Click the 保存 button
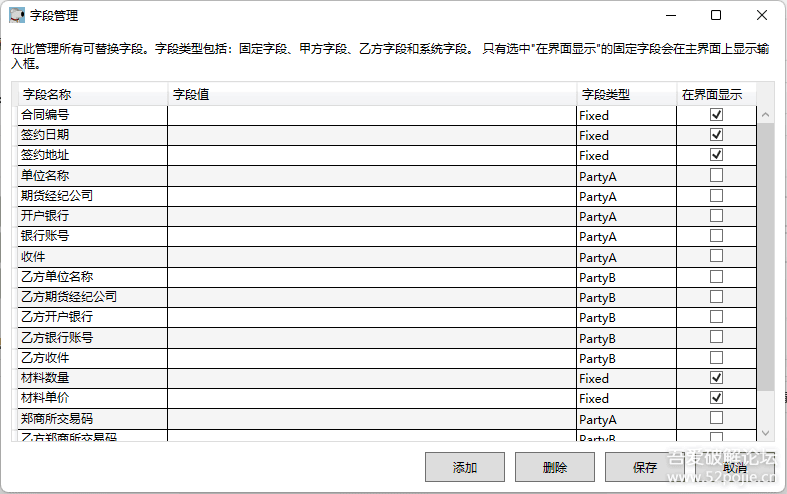 (645, 467)
